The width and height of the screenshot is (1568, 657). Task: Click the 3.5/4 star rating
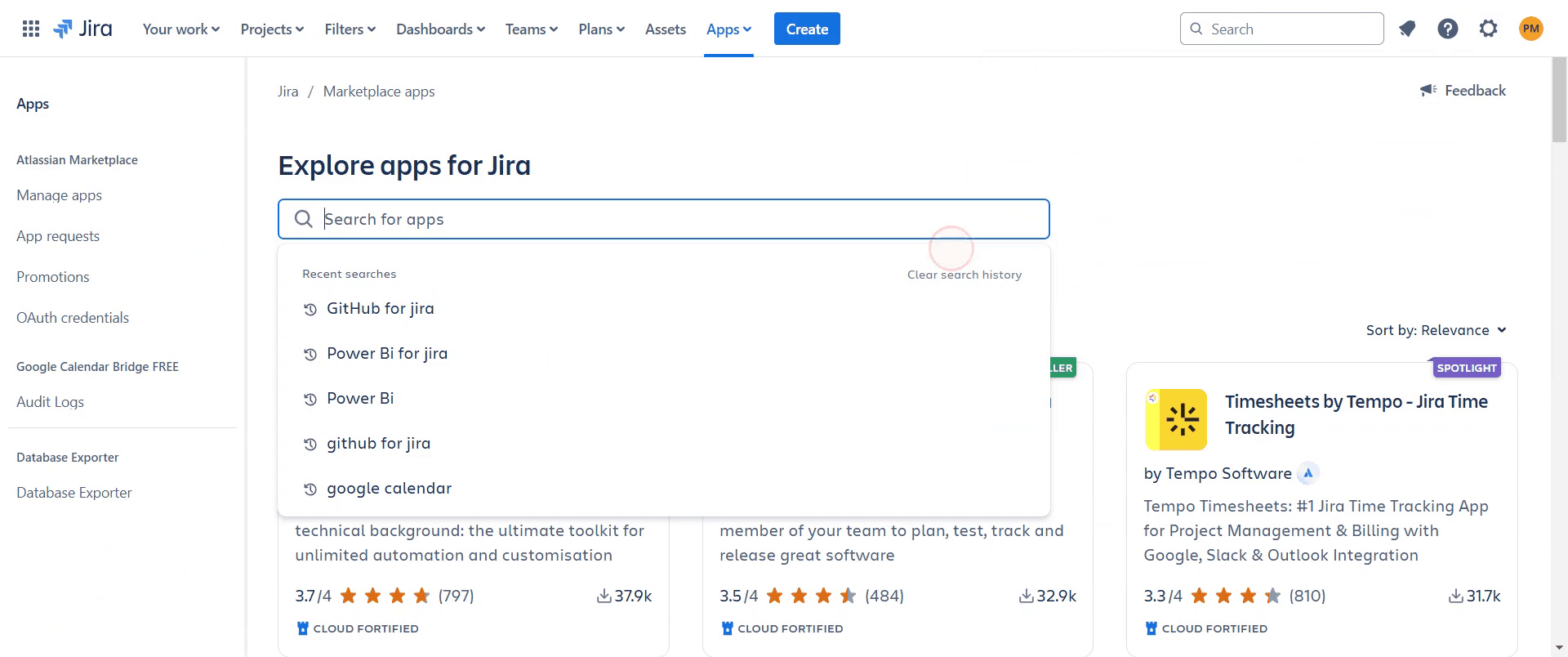pyautogui.click(x=811, y=596)
